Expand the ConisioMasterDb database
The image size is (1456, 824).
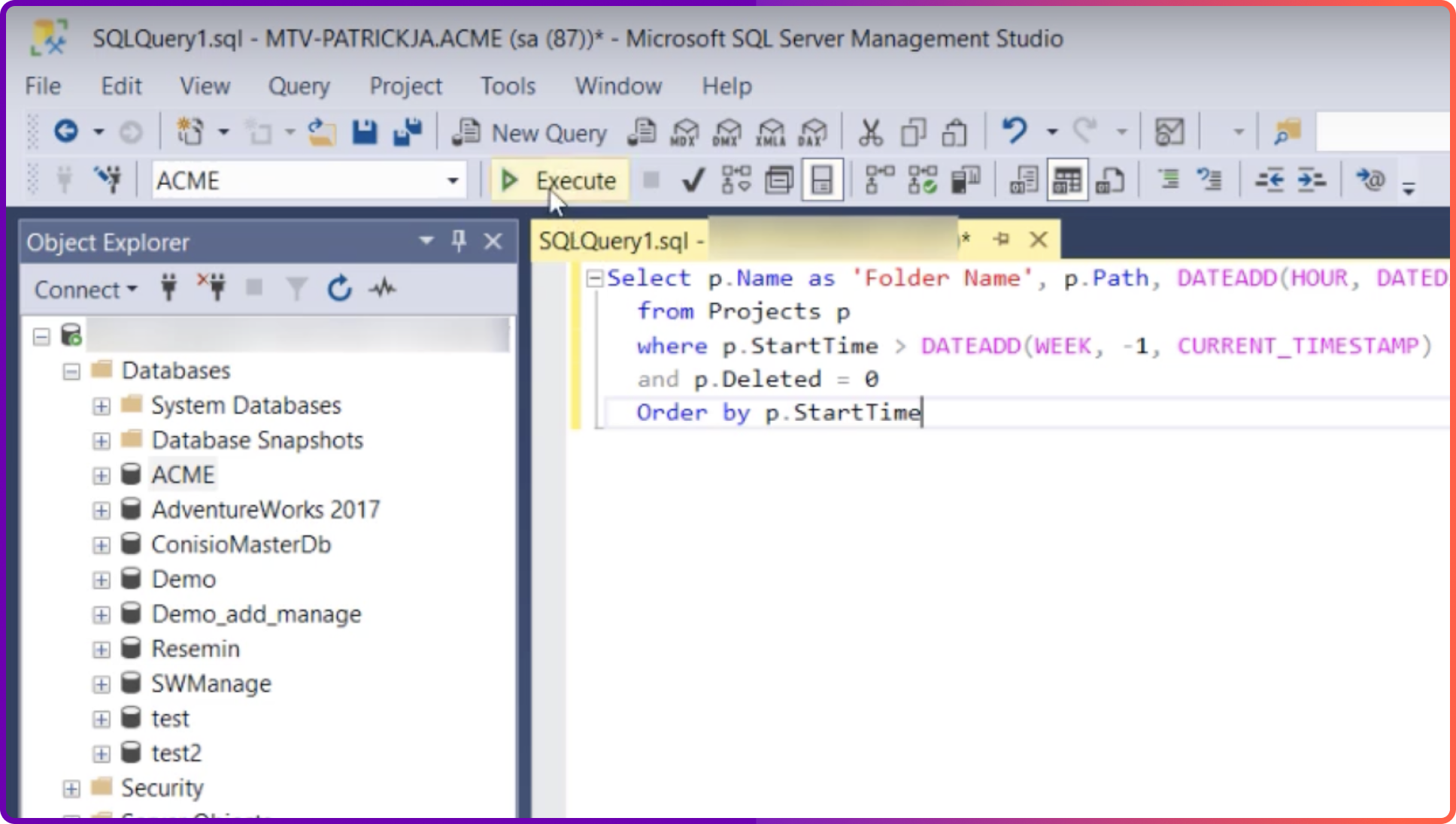coord(101,545)
